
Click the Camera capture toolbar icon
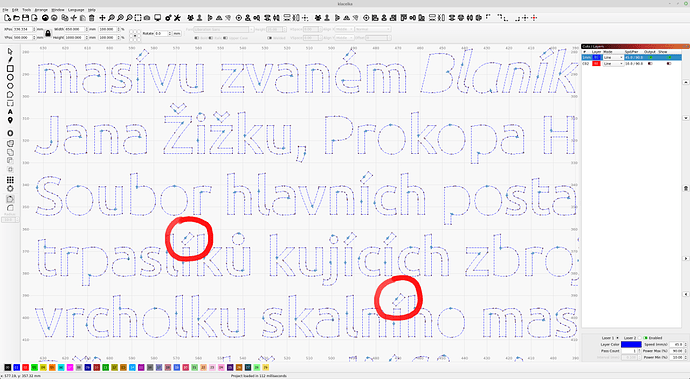(147, 18)
